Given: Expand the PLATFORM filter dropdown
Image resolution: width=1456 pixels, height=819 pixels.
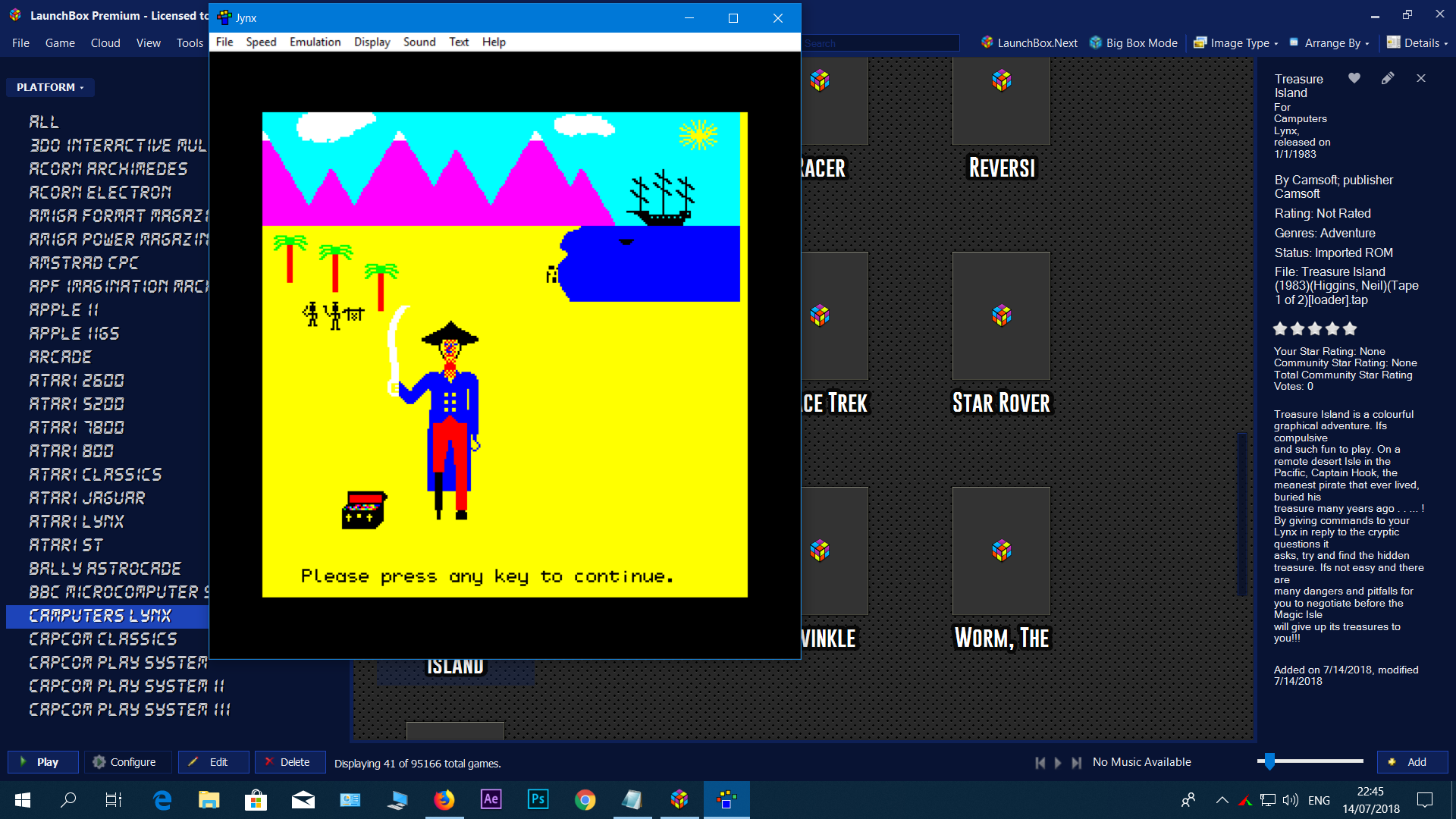Looking at the screenshot, I should coord(50,87).
